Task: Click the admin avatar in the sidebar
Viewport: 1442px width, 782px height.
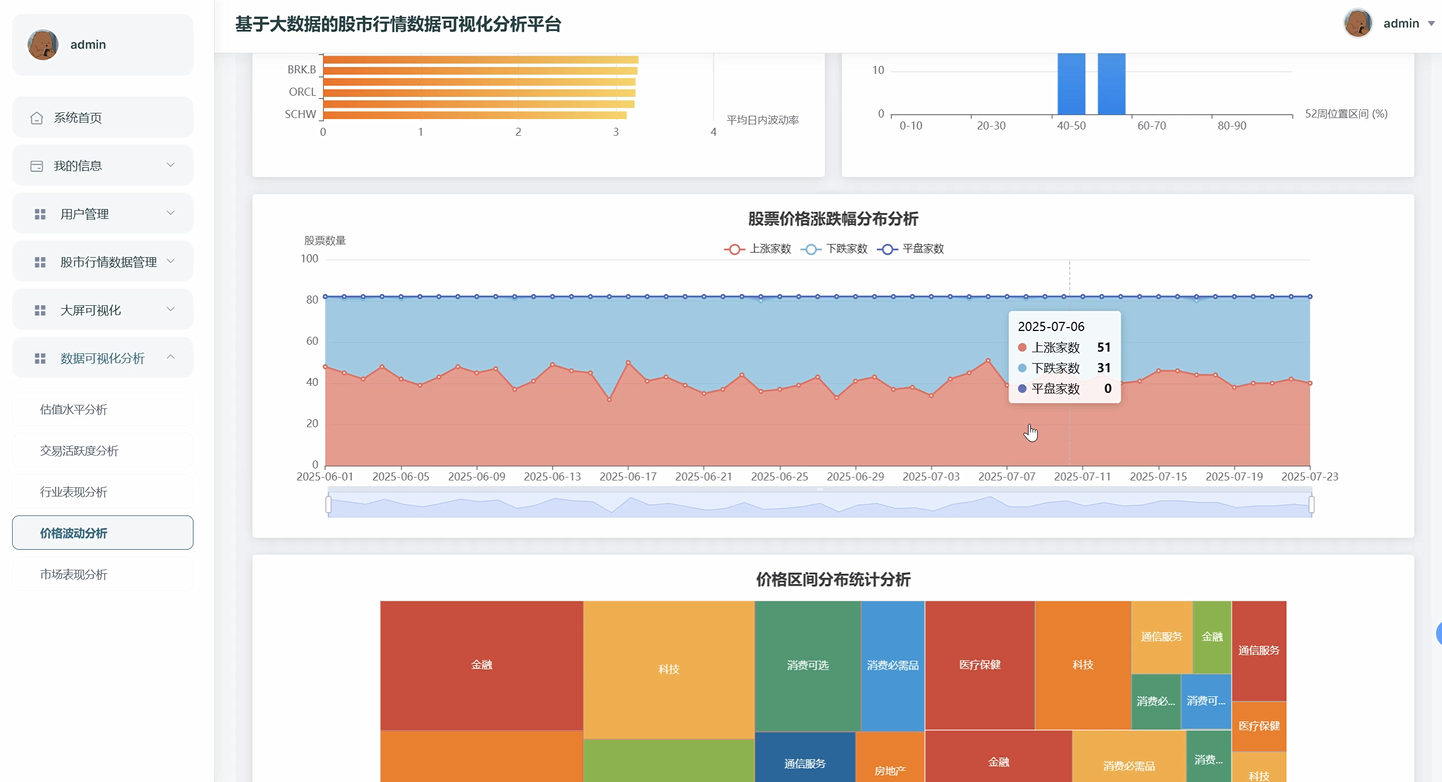Action: (x=43, y=44)
